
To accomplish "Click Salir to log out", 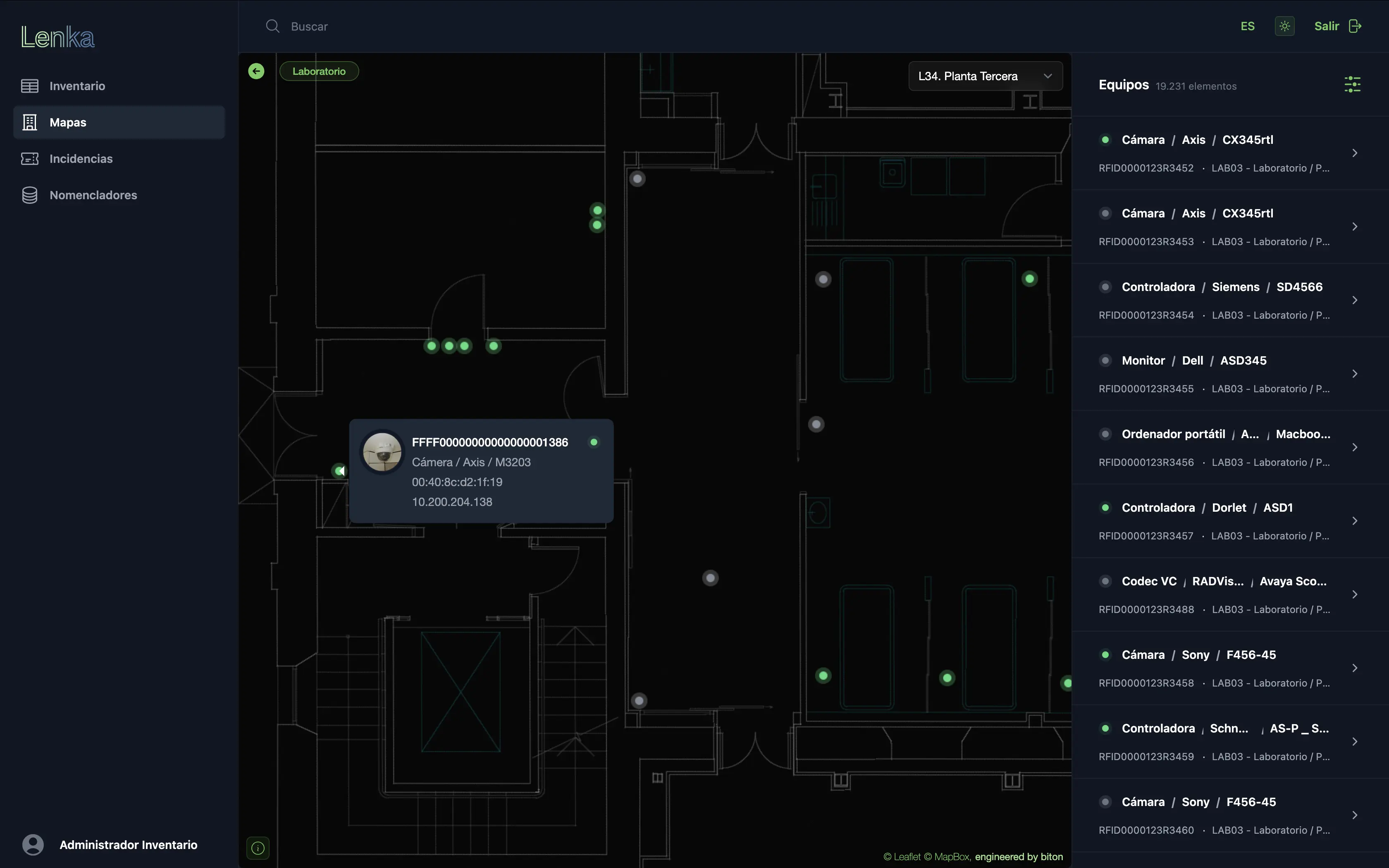I will [x=1327, y=26].
